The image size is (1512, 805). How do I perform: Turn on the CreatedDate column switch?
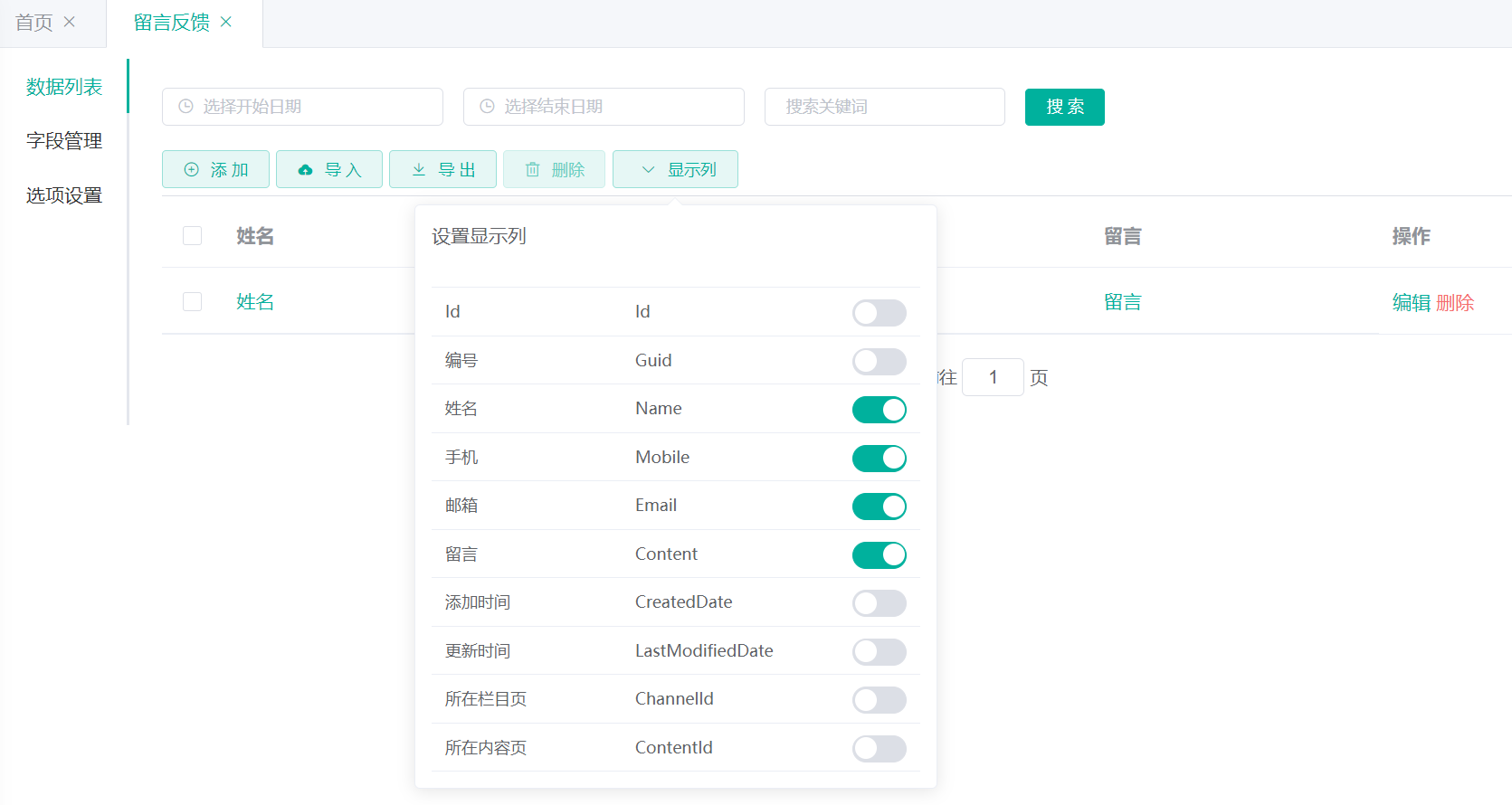click(879, 603)
